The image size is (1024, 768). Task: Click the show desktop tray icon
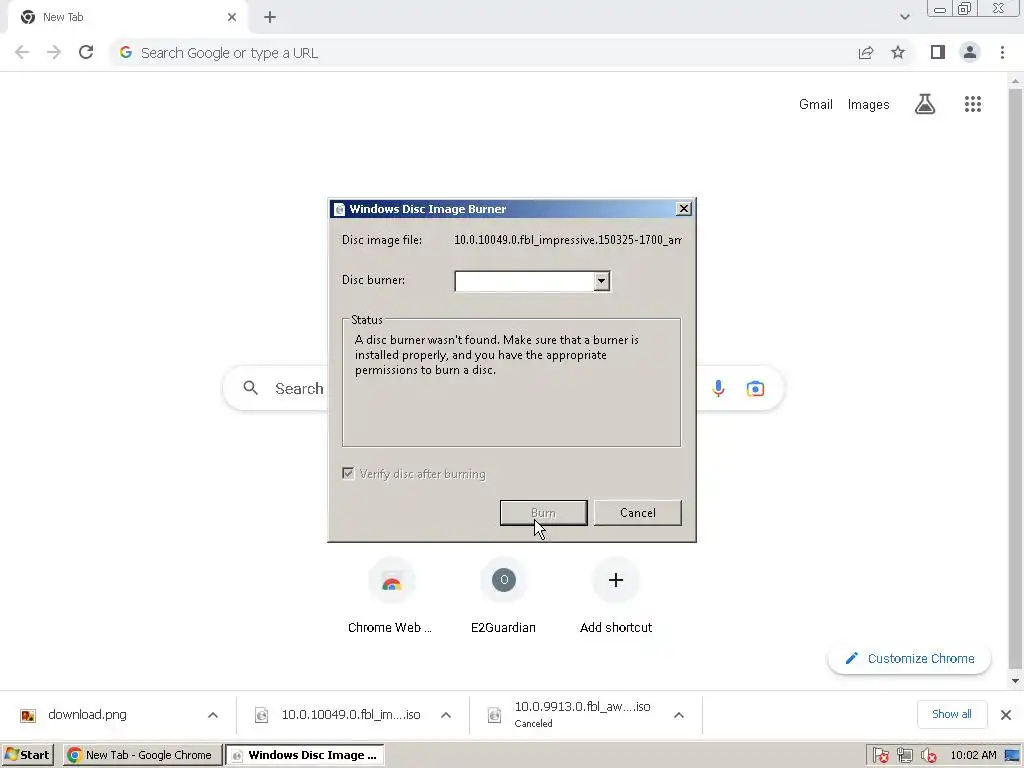[1012, 755]
